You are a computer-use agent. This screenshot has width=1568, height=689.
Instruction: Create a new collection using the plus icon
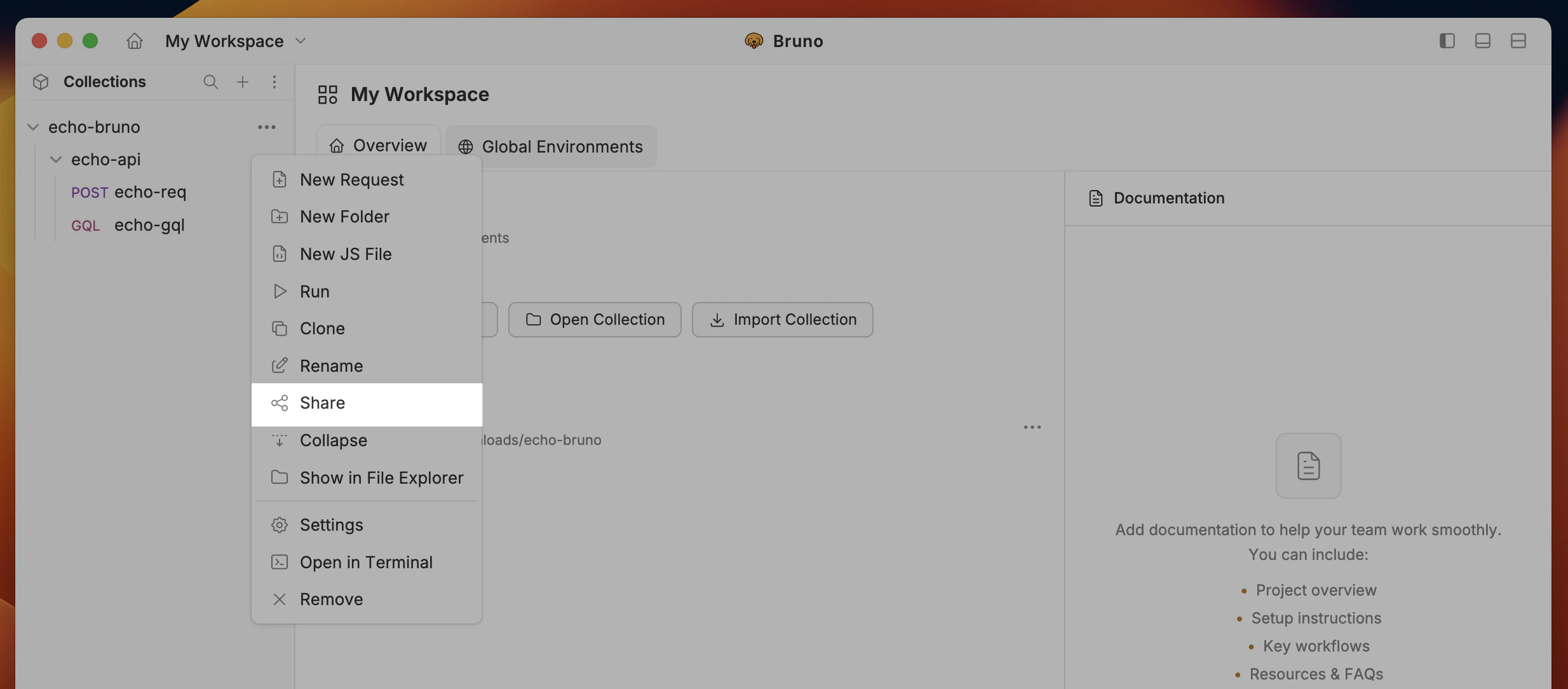pos(242,81)
